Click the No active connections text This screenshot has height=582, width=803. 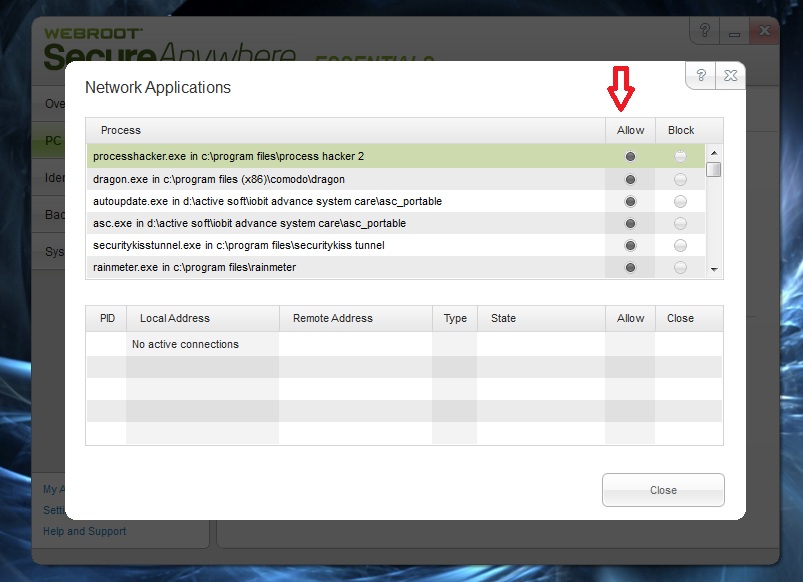(x=185, y=344)
